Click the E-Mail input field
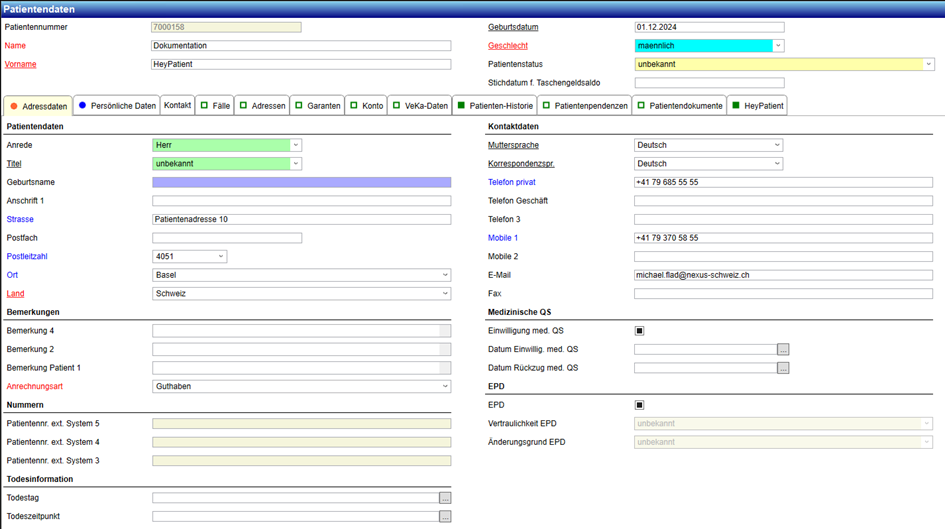The image size is (945, 529). [x=783, y=275]
